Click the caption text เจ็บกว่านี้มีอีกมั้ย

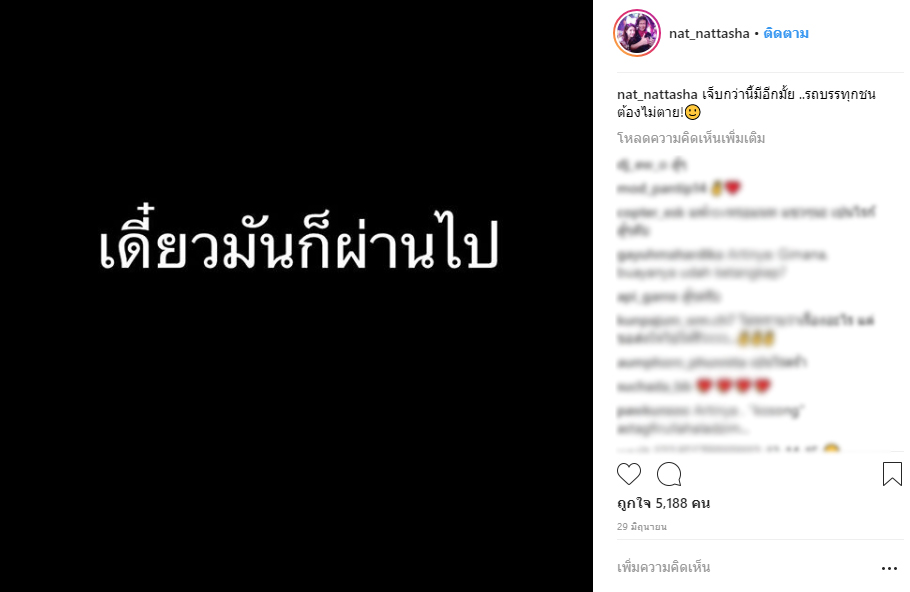748,94
